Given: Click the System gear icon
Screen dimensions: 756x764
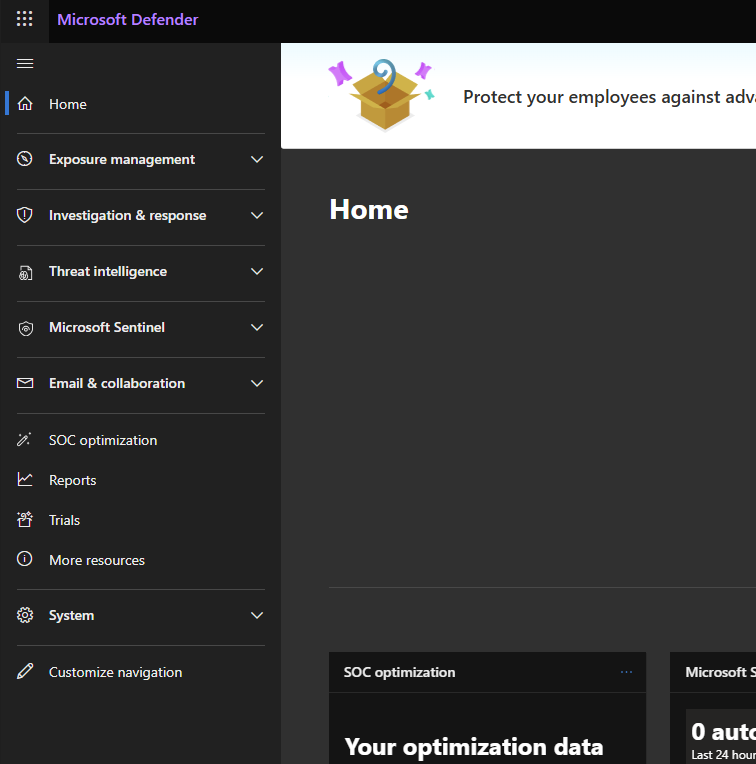Looking at the screenshot, I should [25, 615].
